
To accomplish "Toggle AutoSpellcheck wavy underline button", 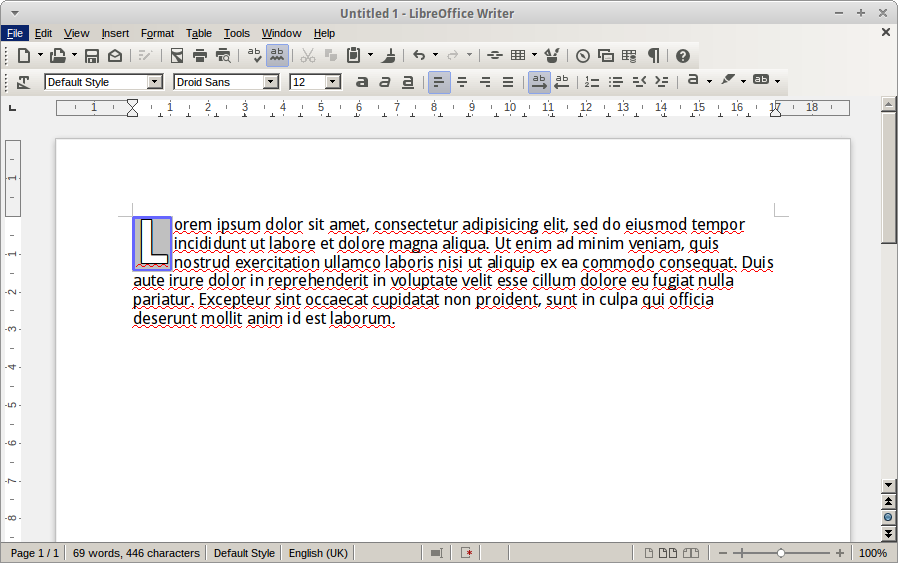I will 277,56.
